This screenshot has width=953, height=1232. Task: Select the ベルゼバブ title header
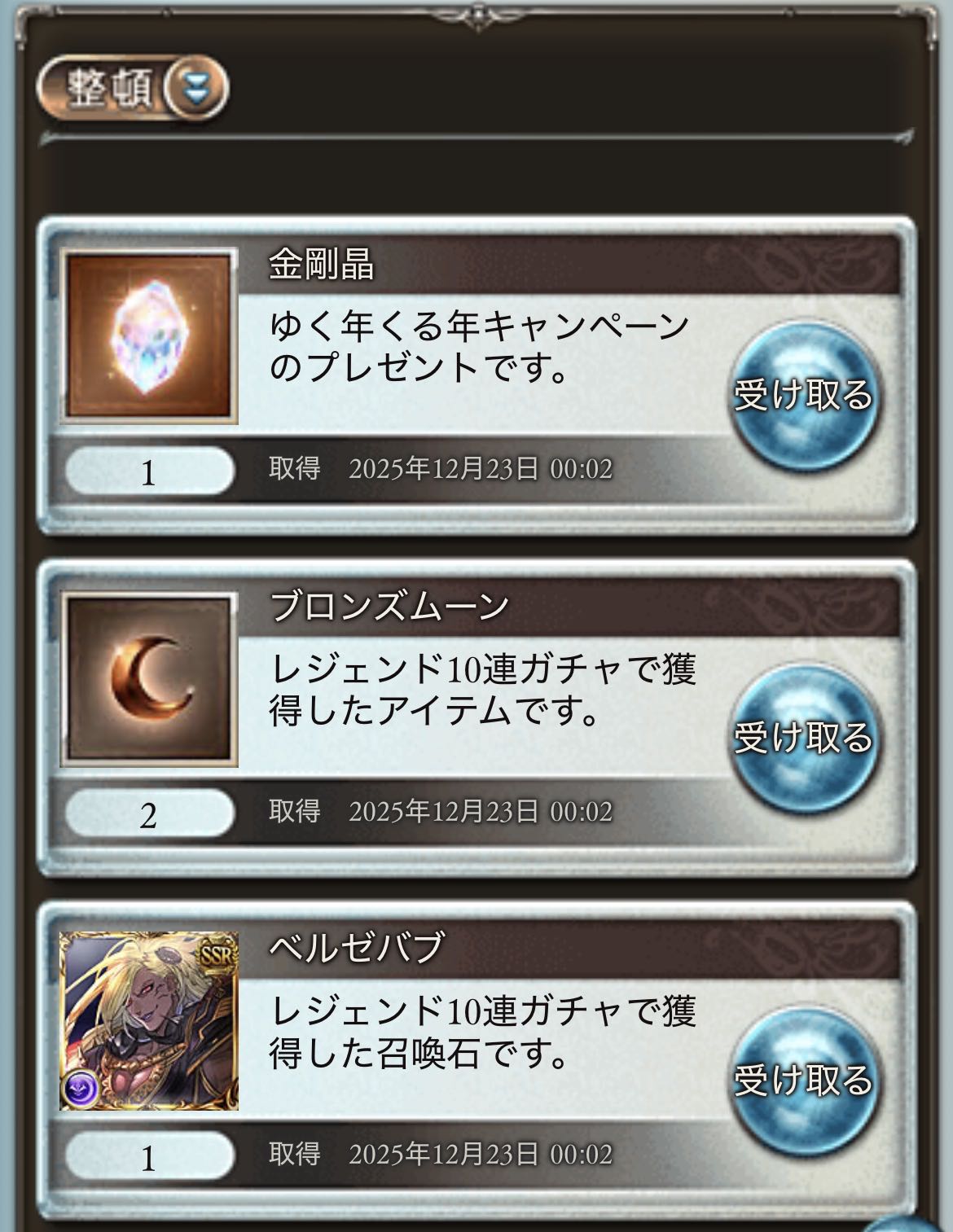(x=357, y=949)
